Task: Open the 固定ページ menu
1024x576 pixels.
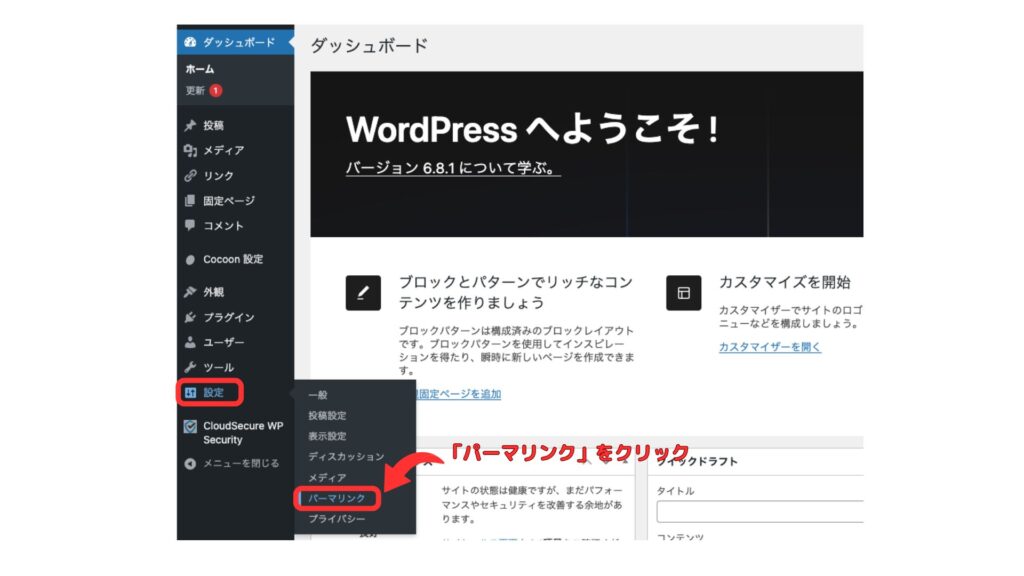Action: pos(229,200)
